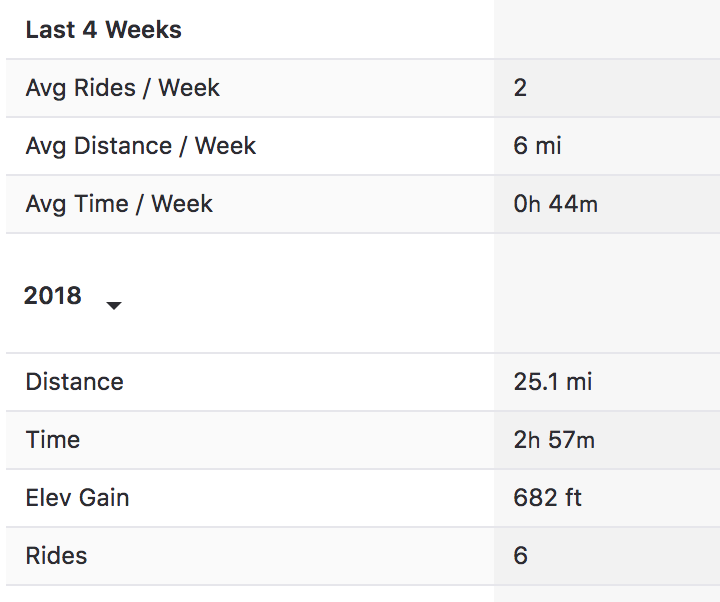Select the Avg Distance / Week label
Screen dimensions: 720x602
[141, 146]
